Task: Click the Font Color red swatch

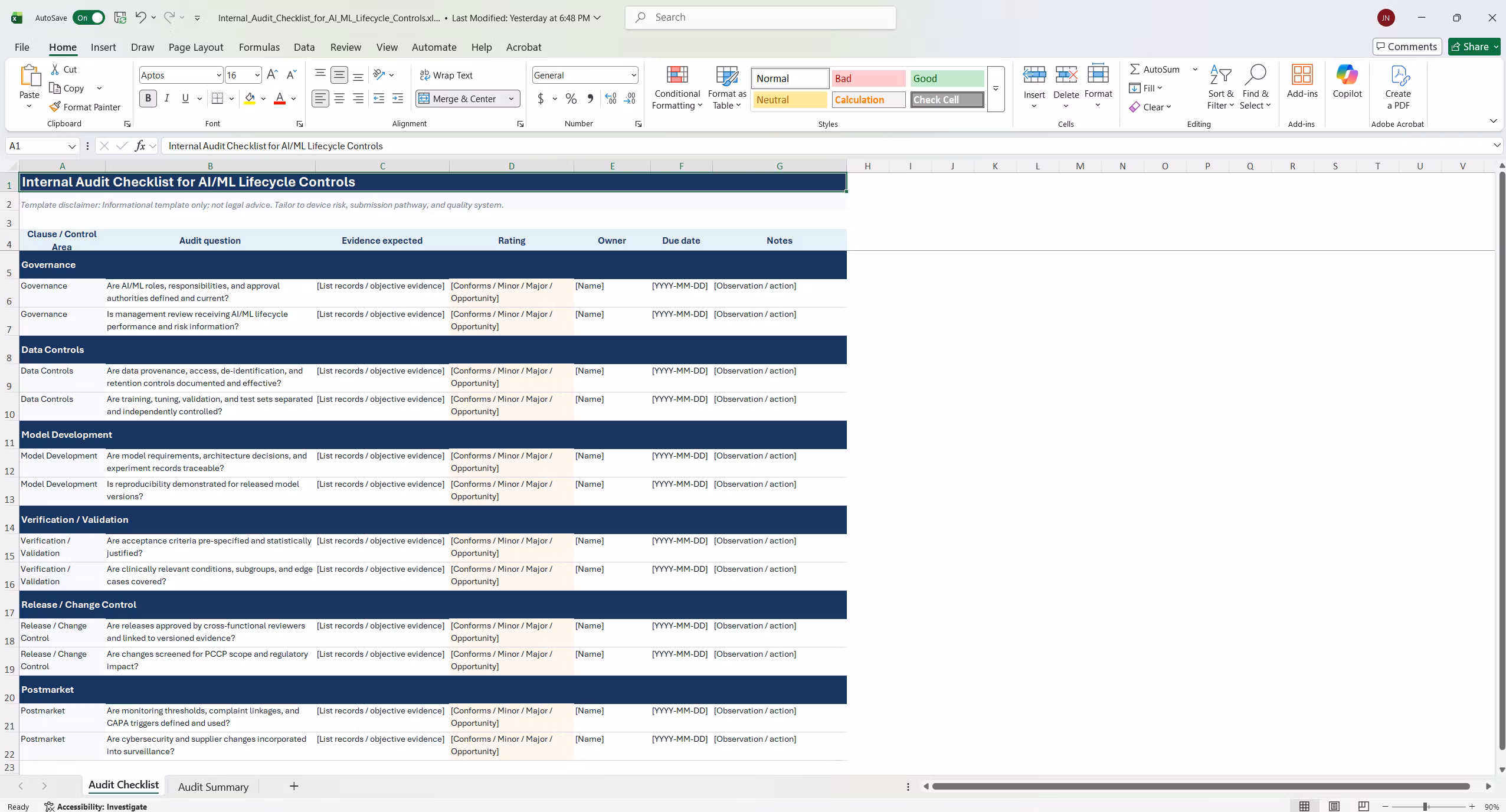Action: [x=280, y=99]
